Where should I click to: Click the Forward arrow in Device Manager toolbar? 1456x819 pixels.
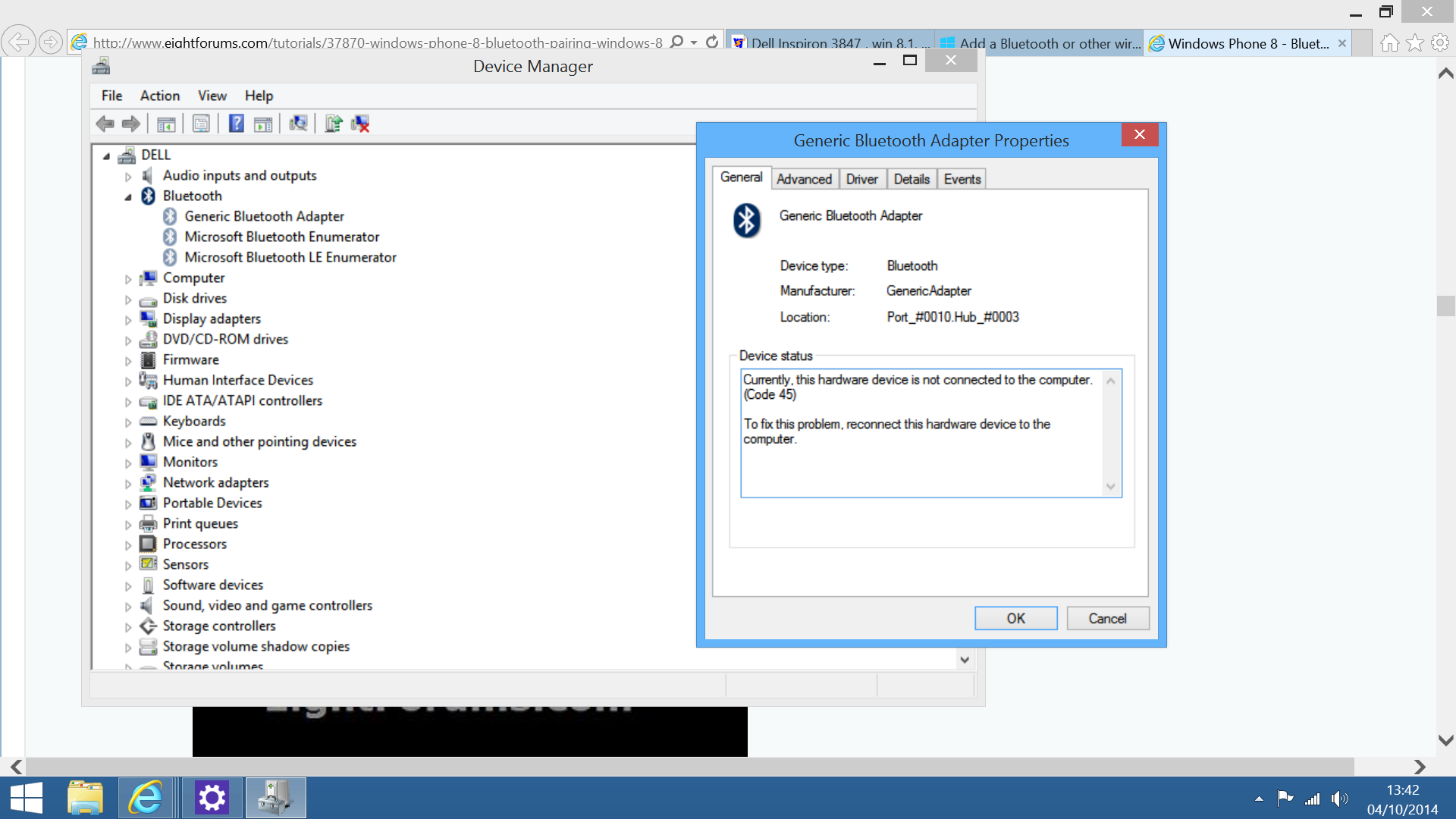tap(131, 124)
